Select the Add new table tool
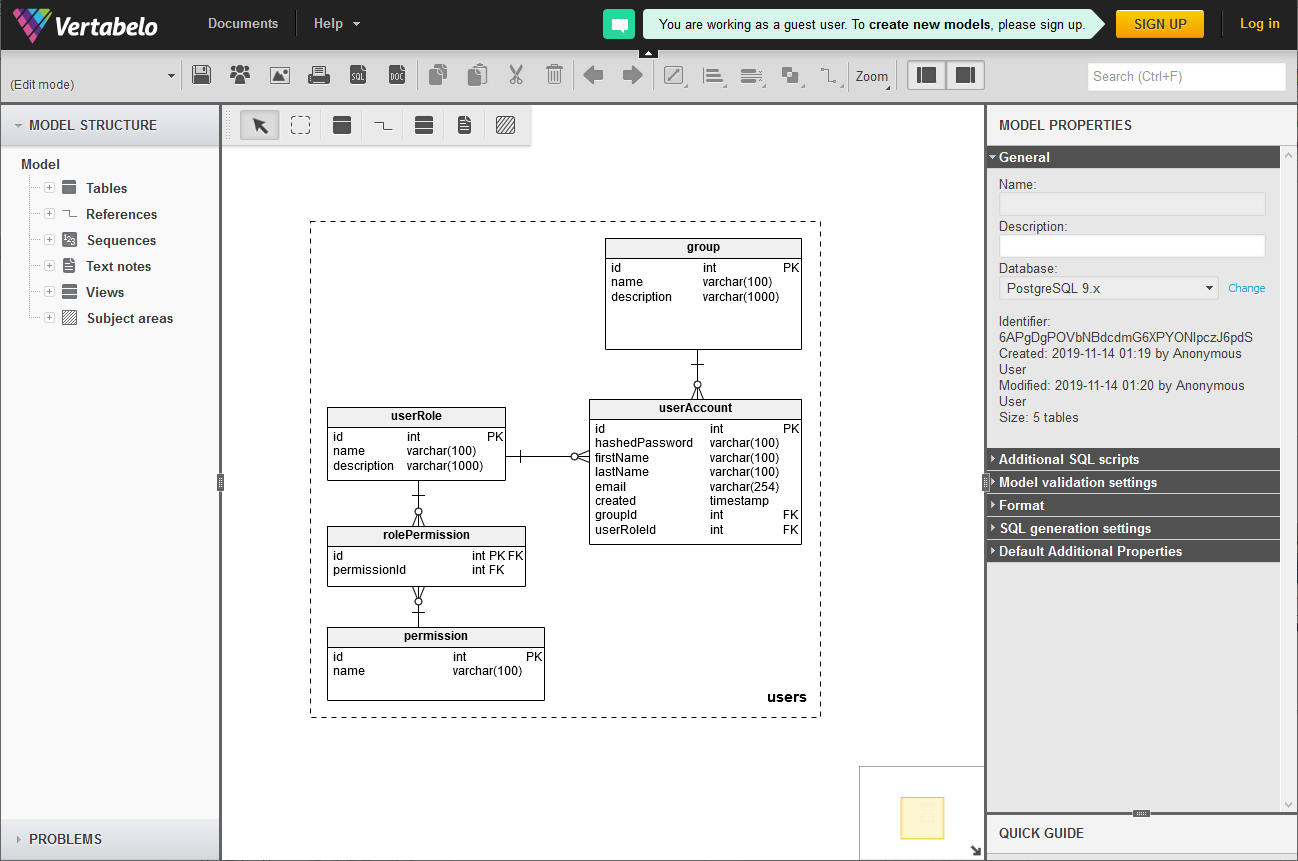Viewport: 1298px width, 861px height. coord(342,125)
